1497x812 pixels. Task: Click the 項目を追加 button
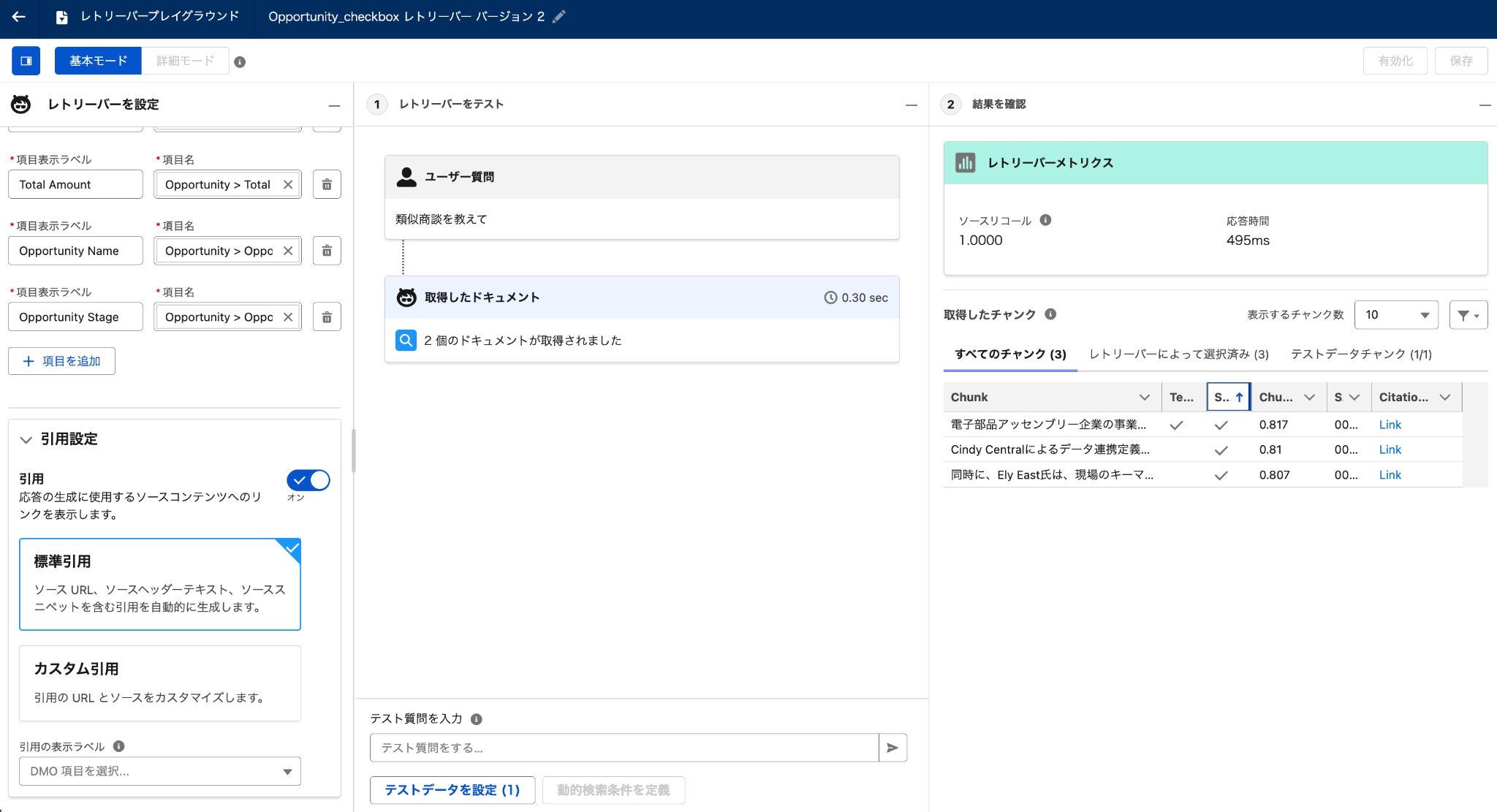pyautogui.click(x=61, y=361)
